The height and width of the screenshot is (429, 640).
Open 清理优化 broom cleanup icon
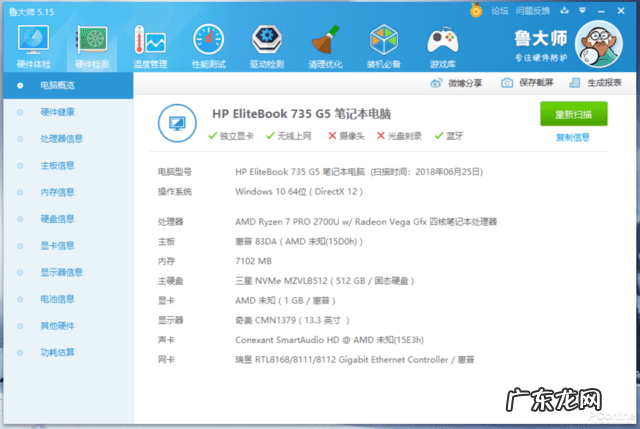[x=325, y=43]
